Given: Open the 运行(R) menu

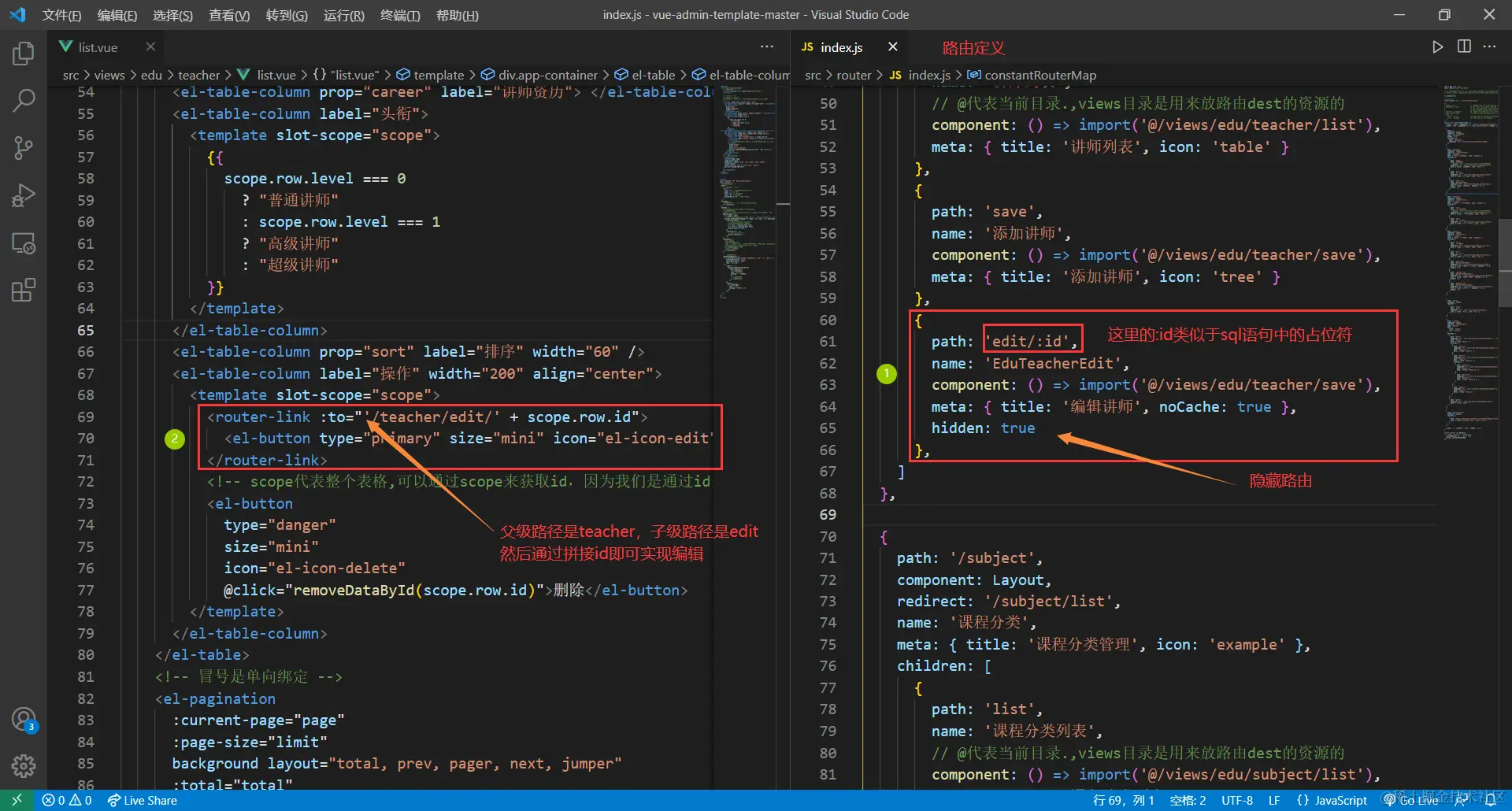Looking at the screenshot, I should click(344, 15).
